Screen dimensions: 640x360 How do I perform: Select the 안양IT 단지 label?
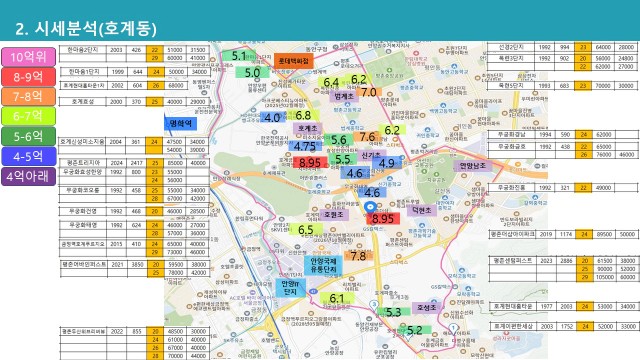pos(290,288)
